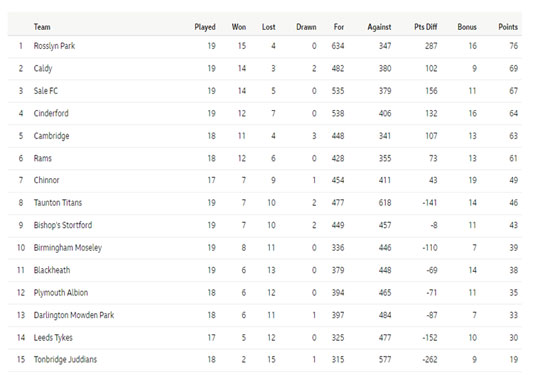Open the Caldy team link
Screen dimensions: 540x377
coord(43,69)
